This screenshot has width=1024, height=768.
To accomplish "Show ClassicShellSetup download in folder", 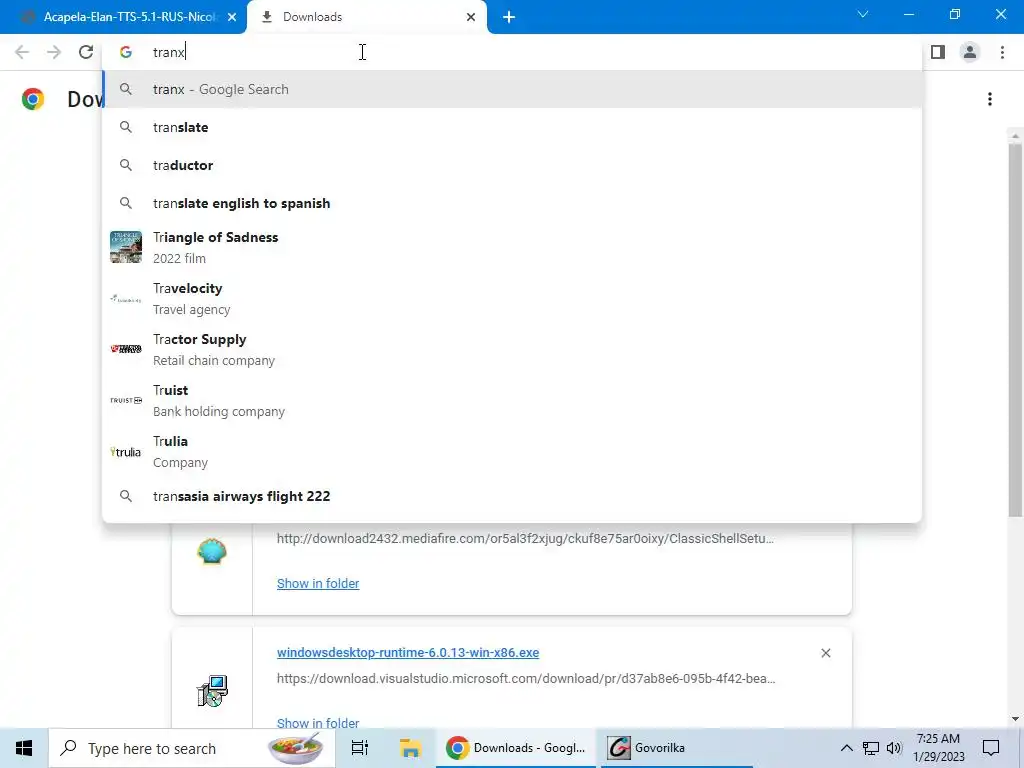I will (318, 583).
